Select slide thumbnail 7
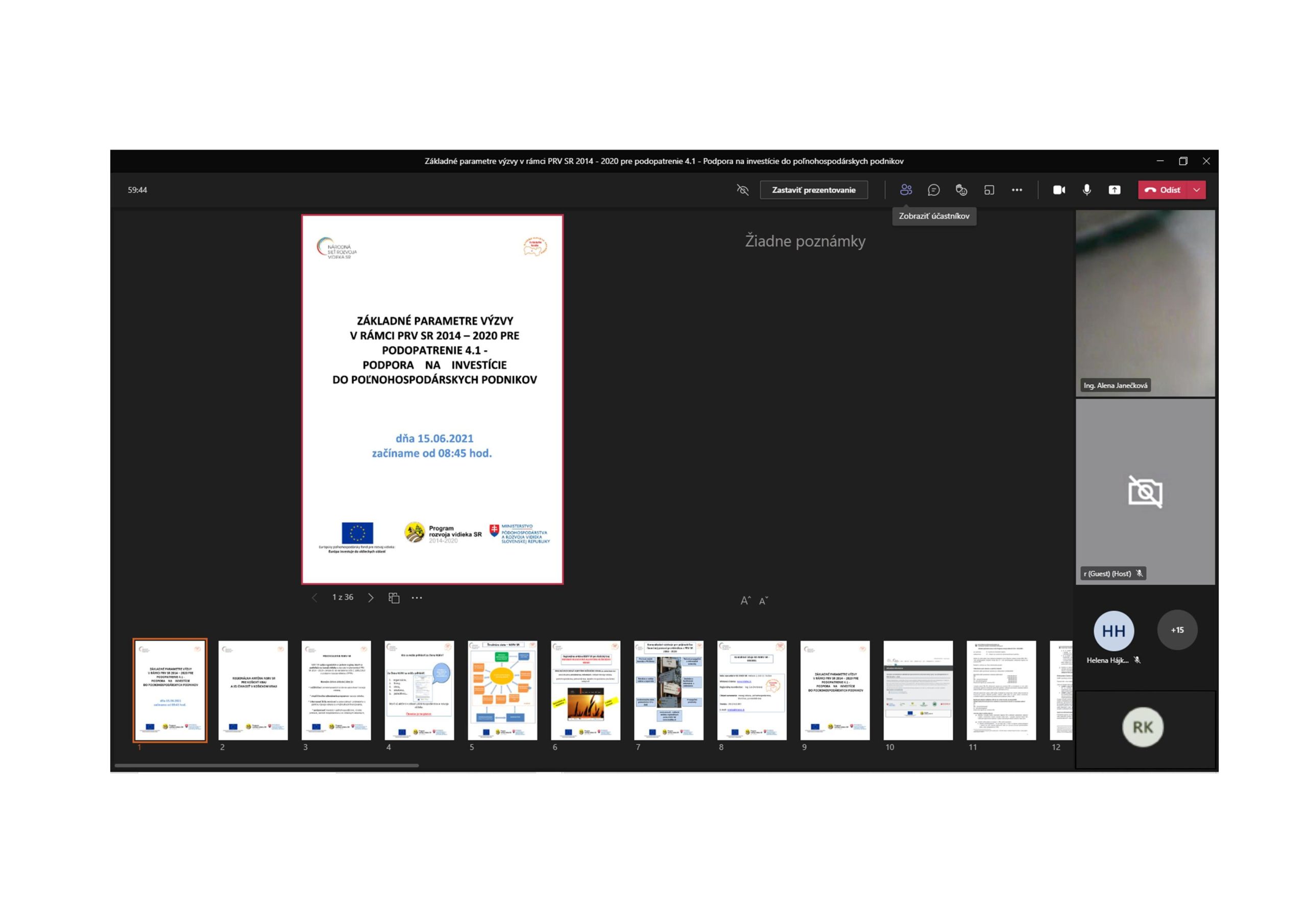Screen dimensions: 1307x924 [669, 690]
